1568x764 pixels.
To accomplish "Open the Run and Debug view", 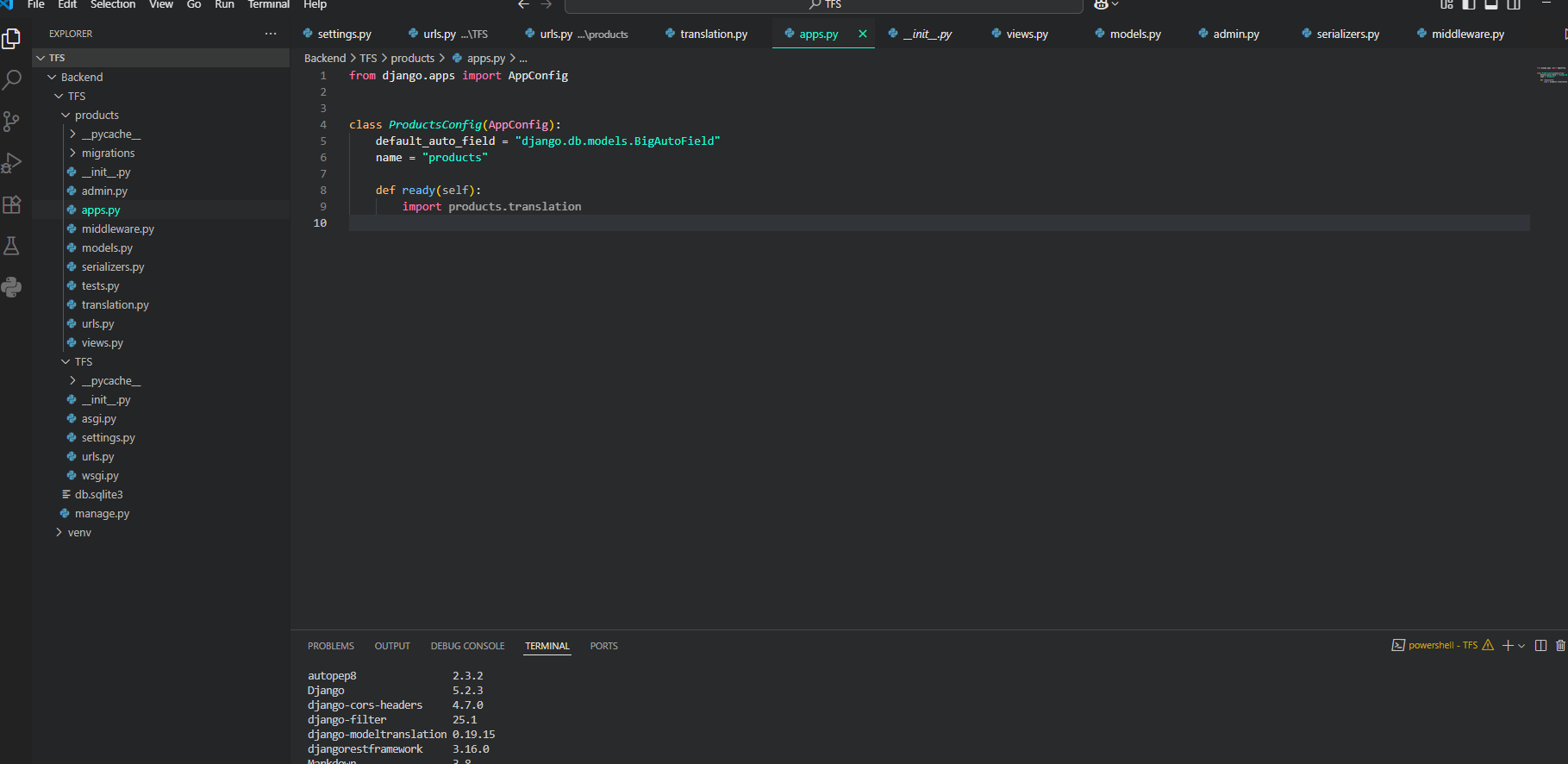I will coord(12,163).
